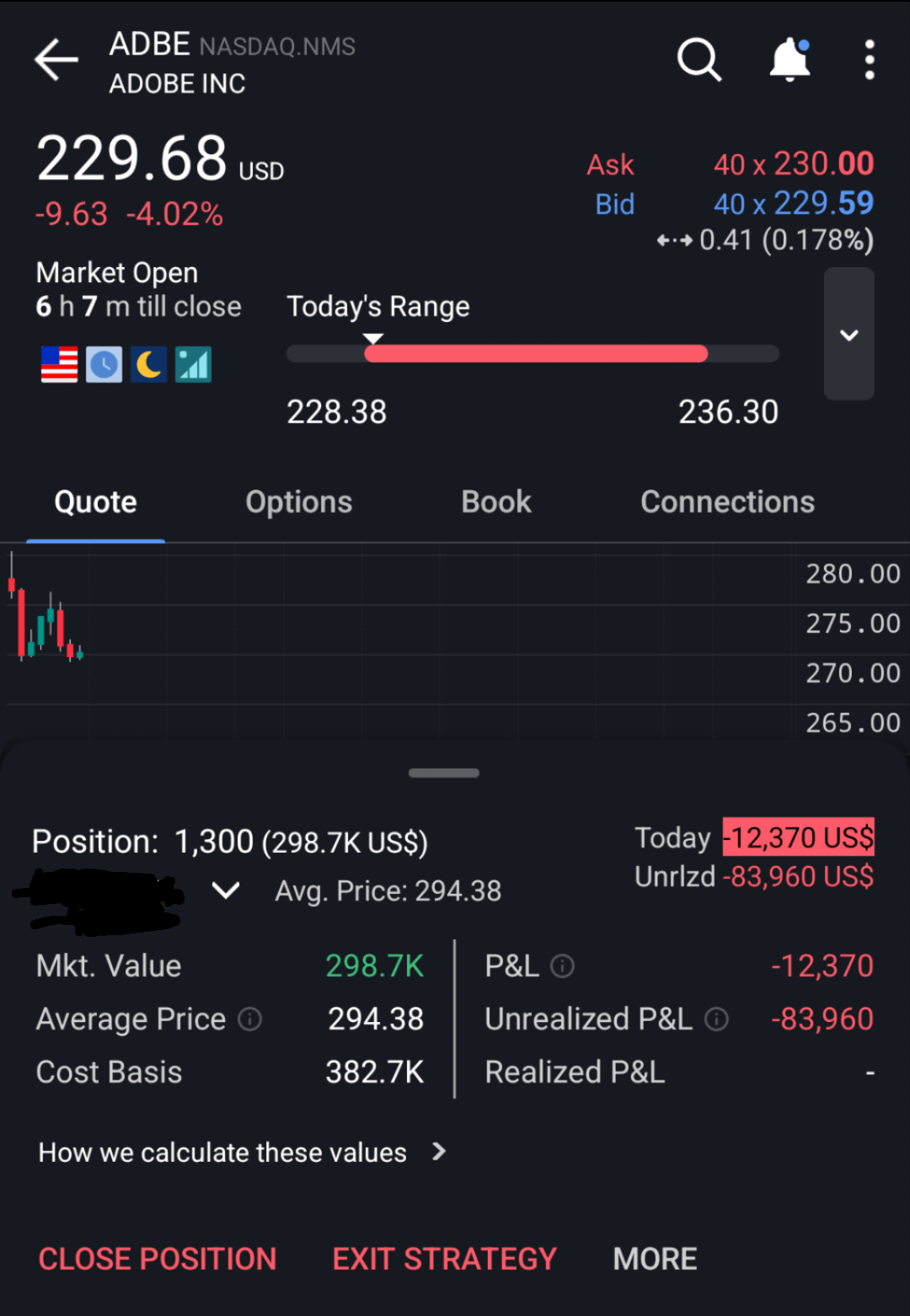The image size is (910, 1316).
Task: Expand the account chevron beside Avg. Price
Action: tap(226, 890)
